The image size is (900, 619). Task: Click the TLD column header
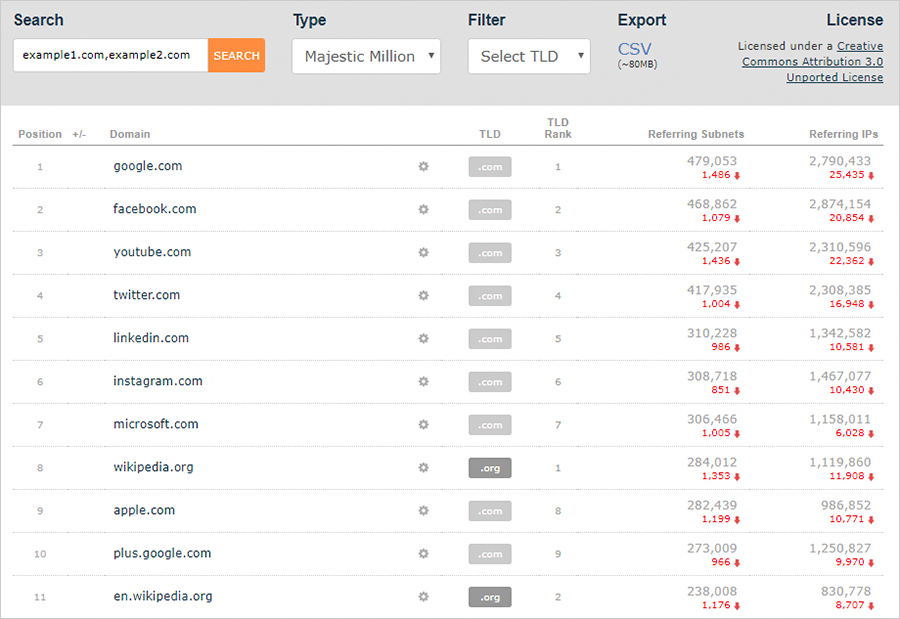click(490, 134)
